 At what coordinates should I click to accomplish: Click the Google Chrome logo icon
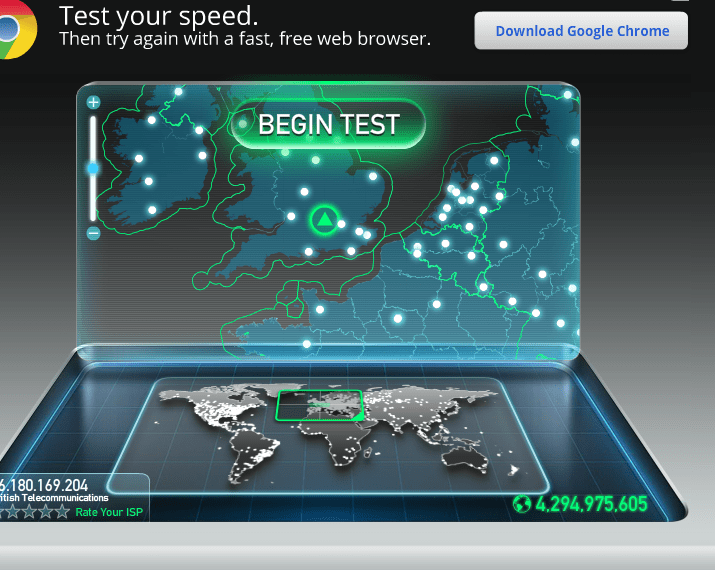[x=17, y=29]
